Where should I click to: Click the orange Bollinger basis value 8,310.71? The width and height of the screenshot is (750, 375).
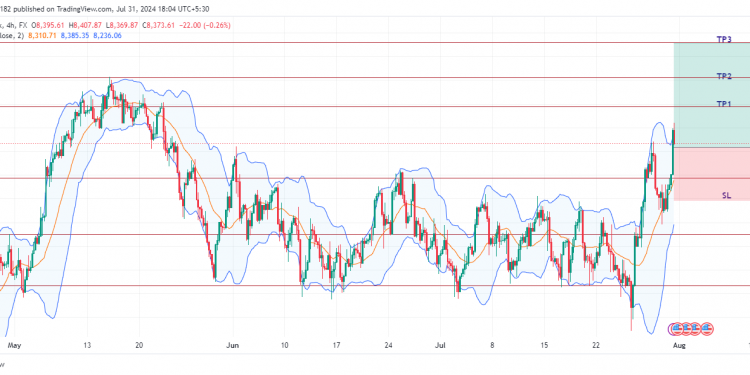point(42,35)
